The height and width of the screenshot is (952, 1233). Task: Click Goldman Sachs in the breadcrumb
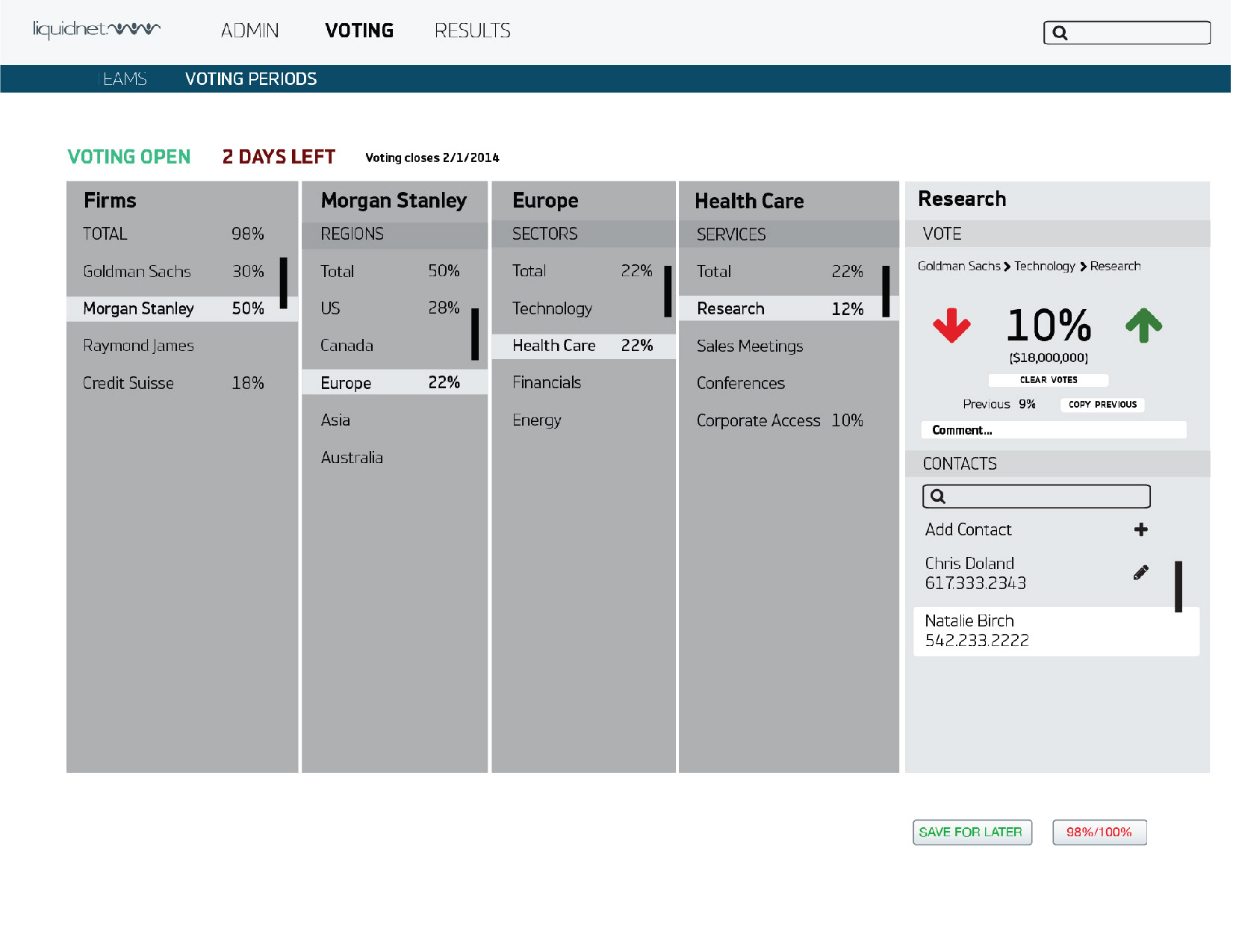pyautogui.click(x=960, y=267)
